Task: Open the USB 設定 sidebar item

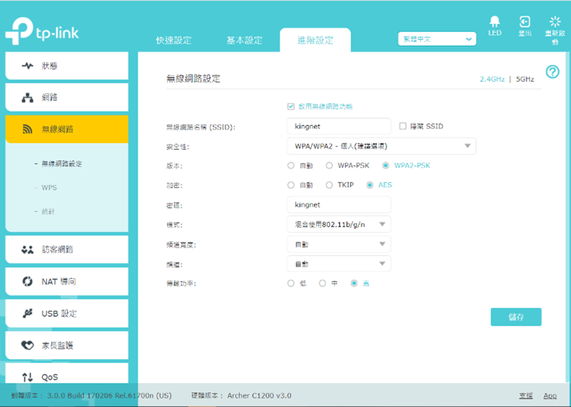Action: 67,313
